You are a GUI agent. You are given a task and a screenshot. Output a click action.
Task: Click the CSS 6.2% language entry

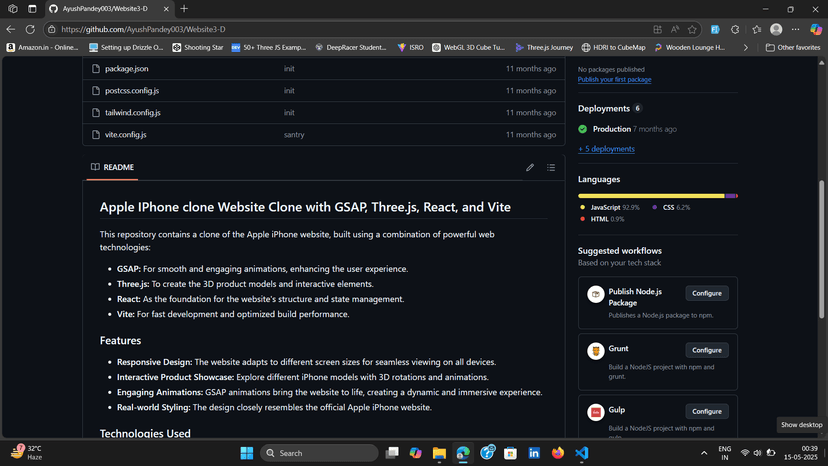click(x=671, y=208)
